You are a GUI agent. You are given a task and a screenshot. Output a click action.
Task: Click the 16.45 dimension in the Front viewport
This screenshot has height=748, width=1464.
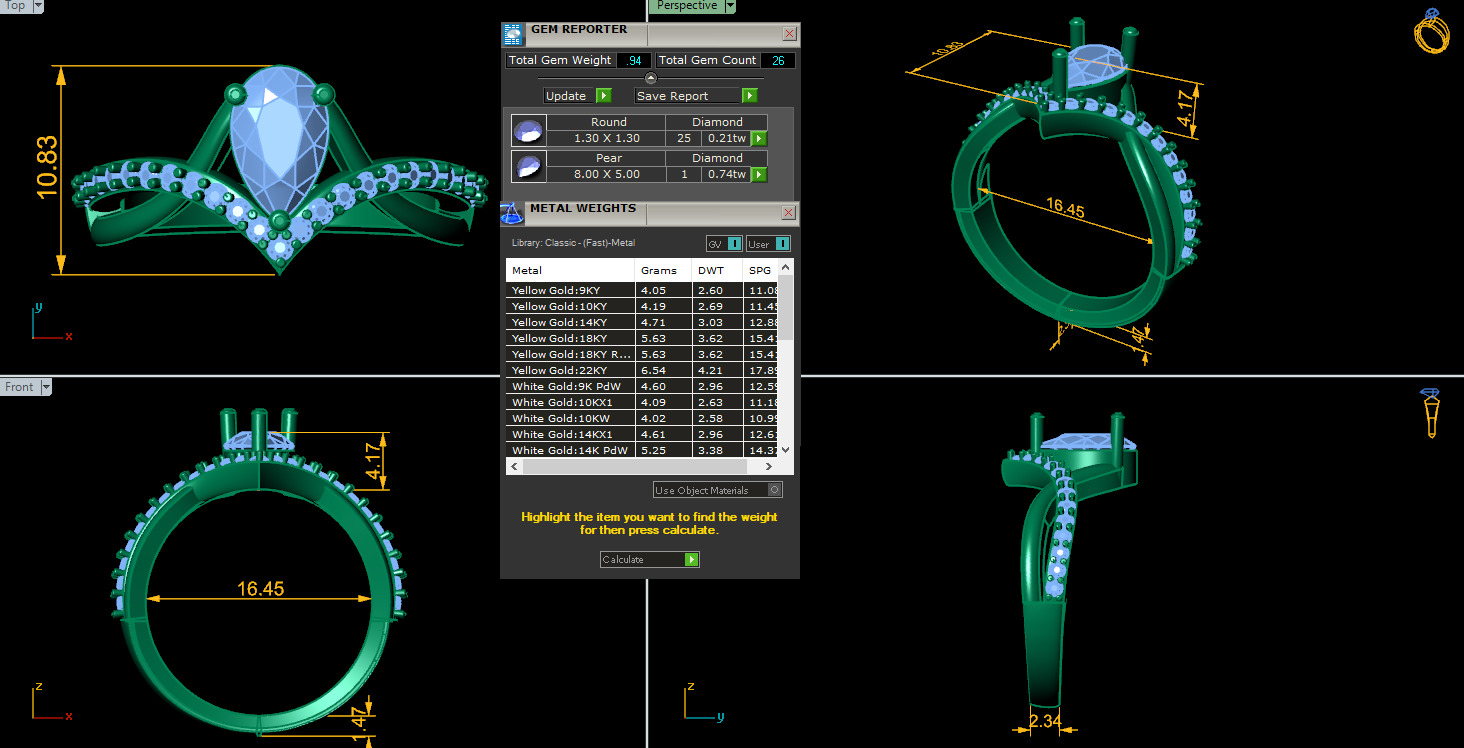click(x=260, y=589)
